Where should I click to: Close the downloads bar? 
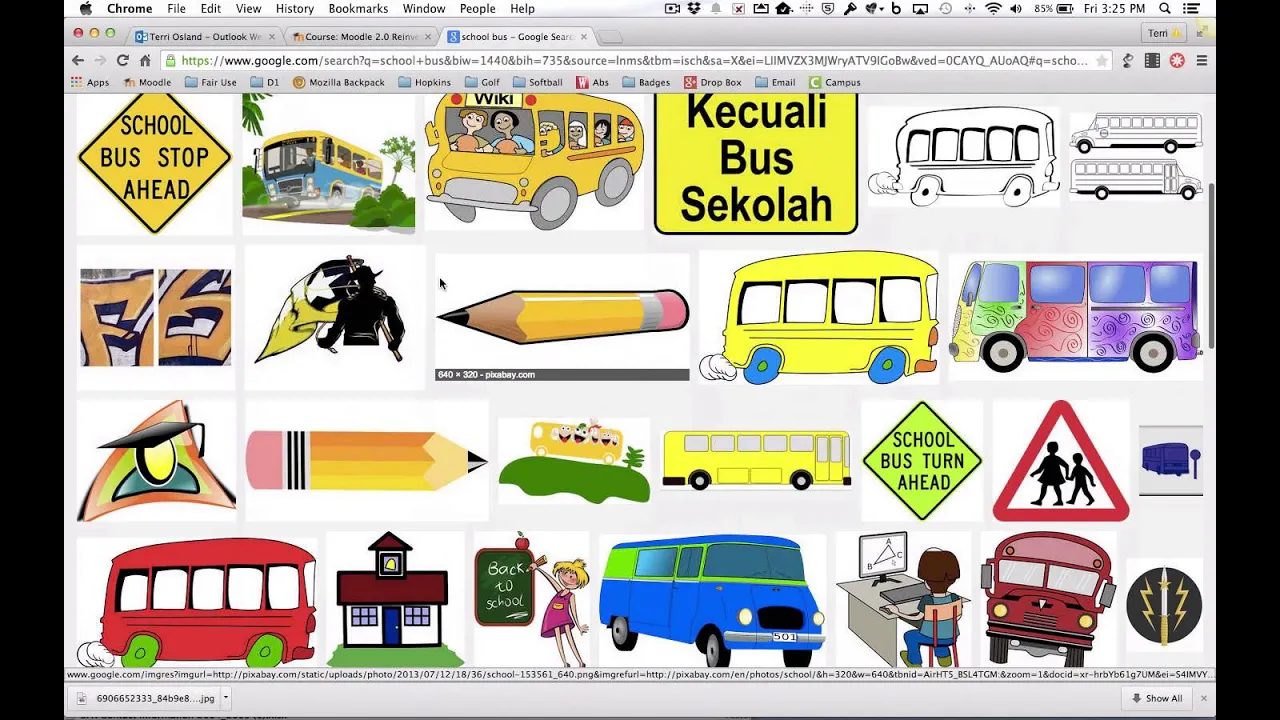click(1204, 698)
